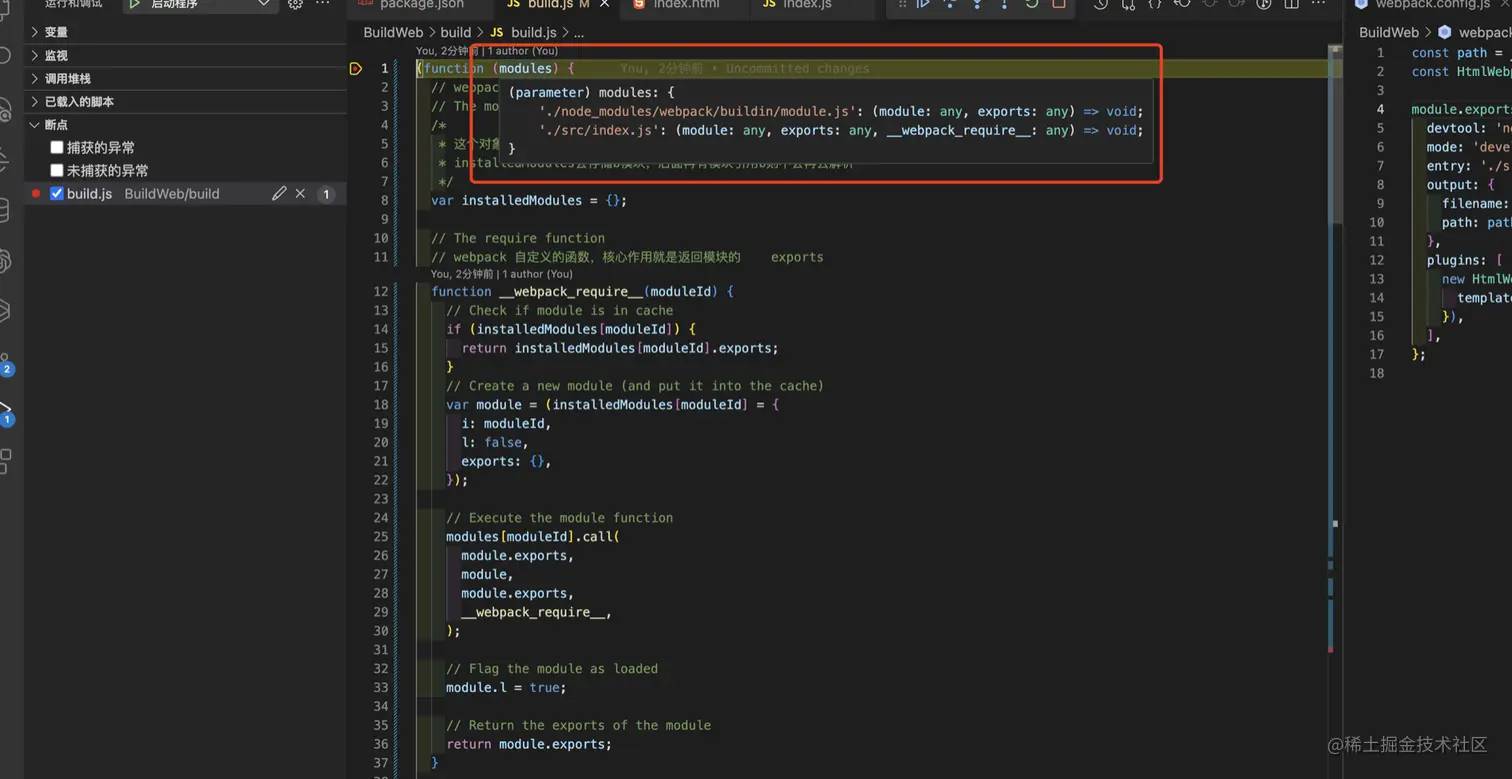Click 'return module.exports;' on line 36
The height and width of the screenshot is (779, 1512).
tap(529, 744)
